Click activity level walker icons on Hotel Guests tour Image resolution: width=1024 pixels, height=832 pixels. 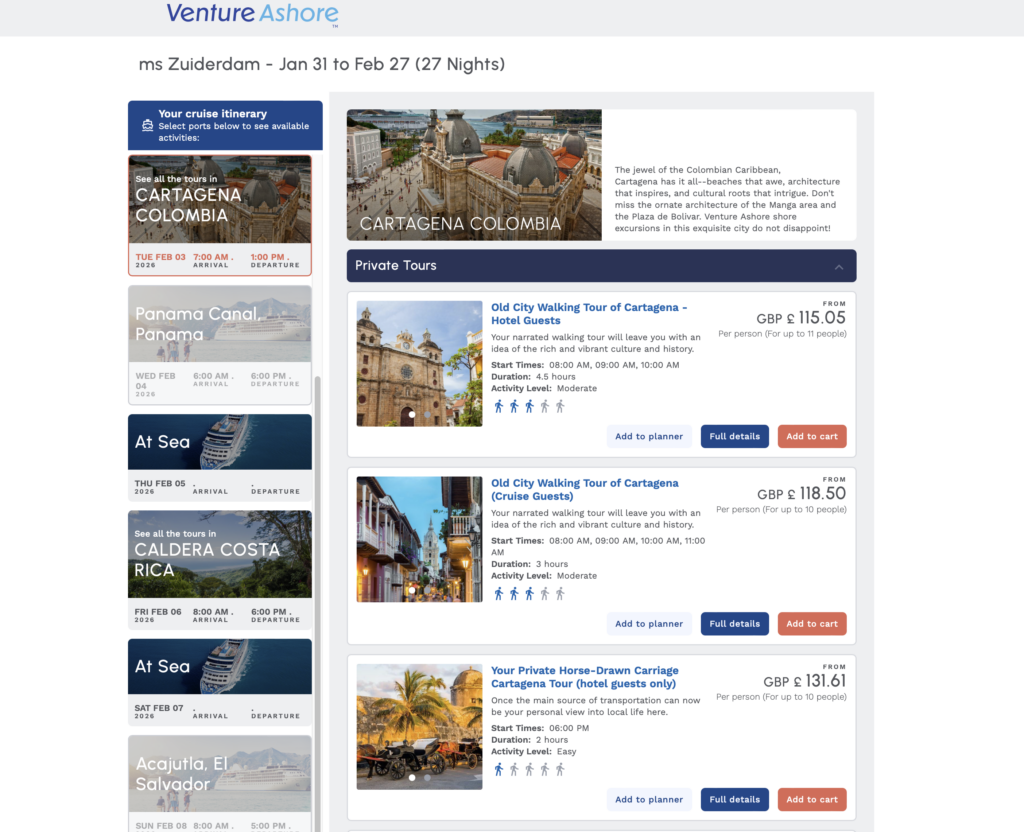pyautogui.click(x=529, y=406)
